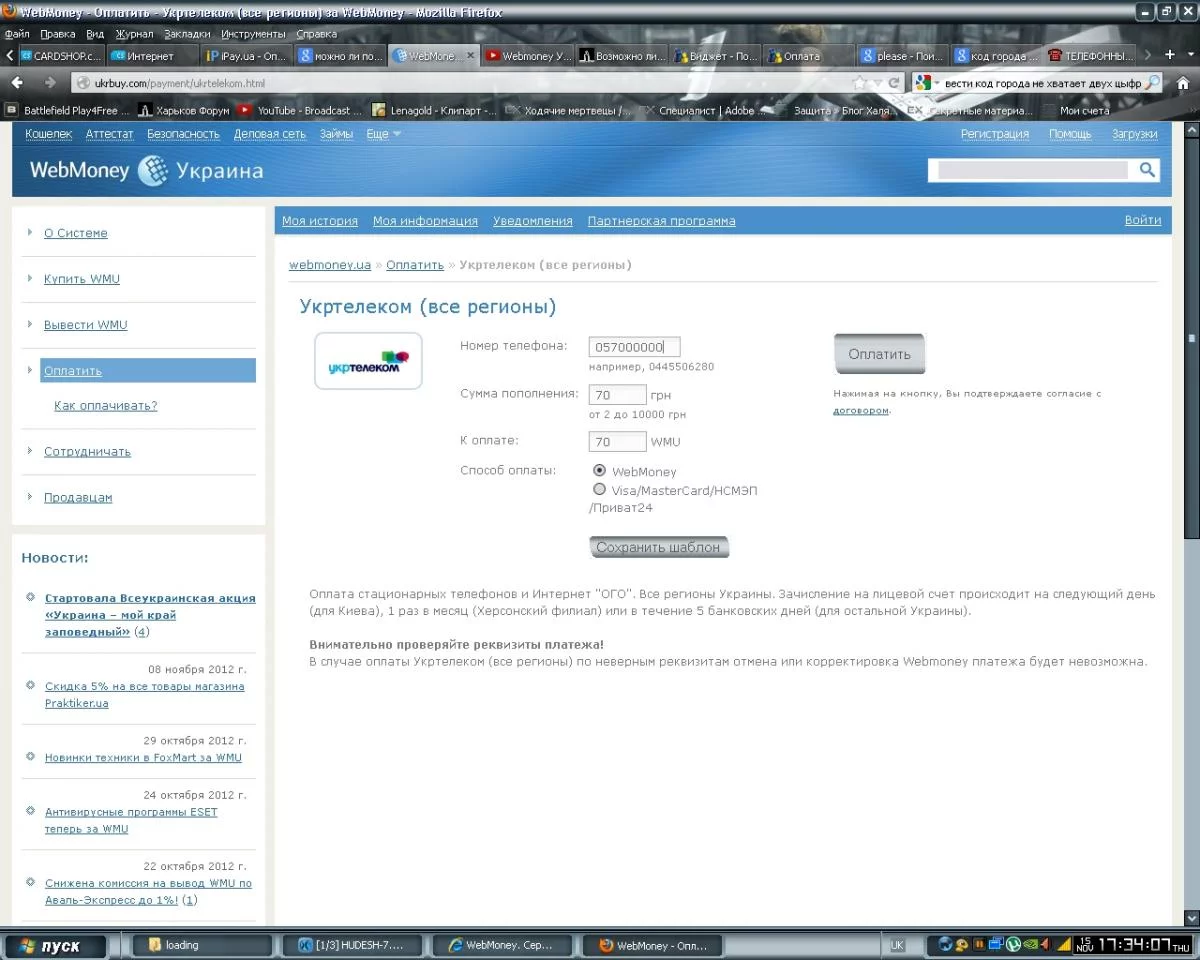This screenshot has width=1200, height=960.
Task: Open the Справка menu
Action: [316, 34]
